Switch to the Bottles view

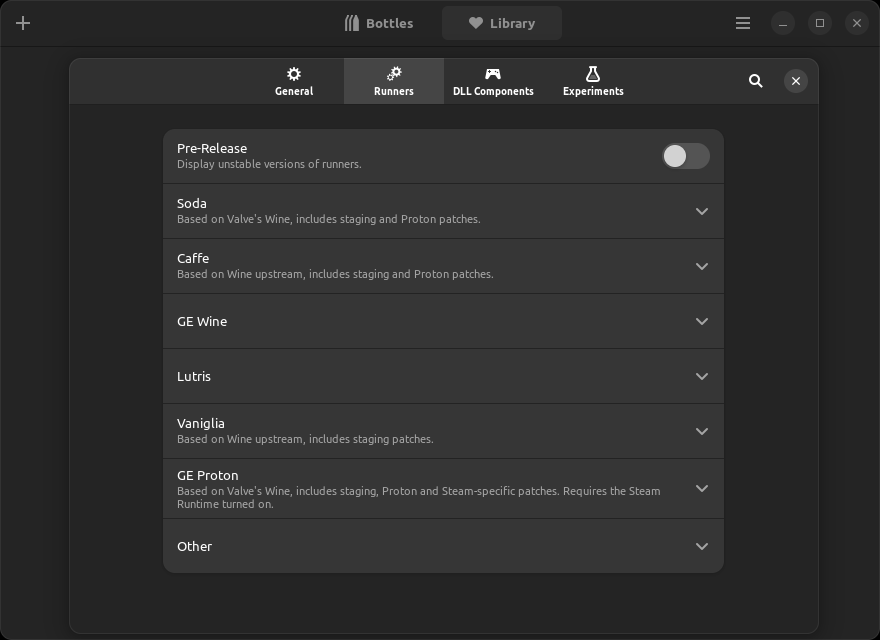(380, 22)
